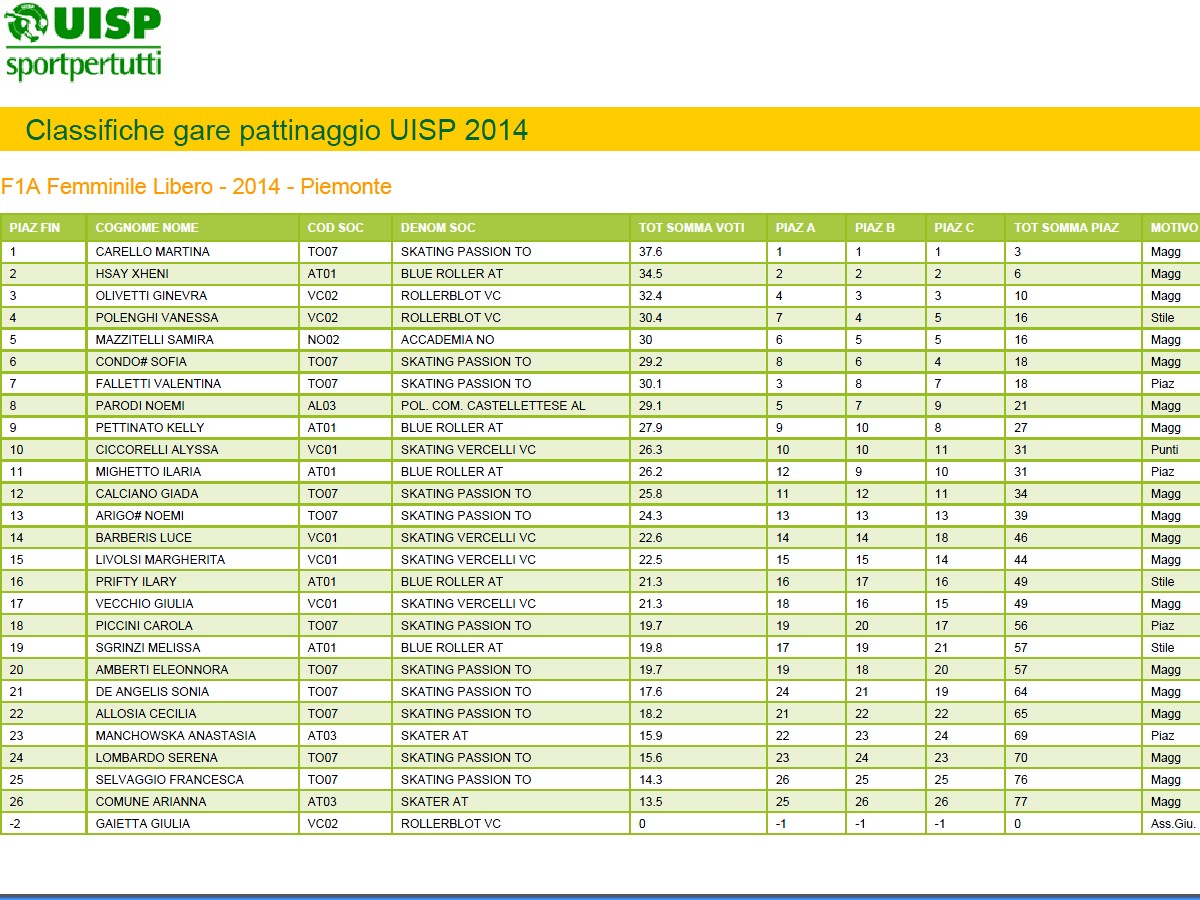Click the UISP sportpertutti logo
Screen dimensions: 1200x900
(83, 43)
